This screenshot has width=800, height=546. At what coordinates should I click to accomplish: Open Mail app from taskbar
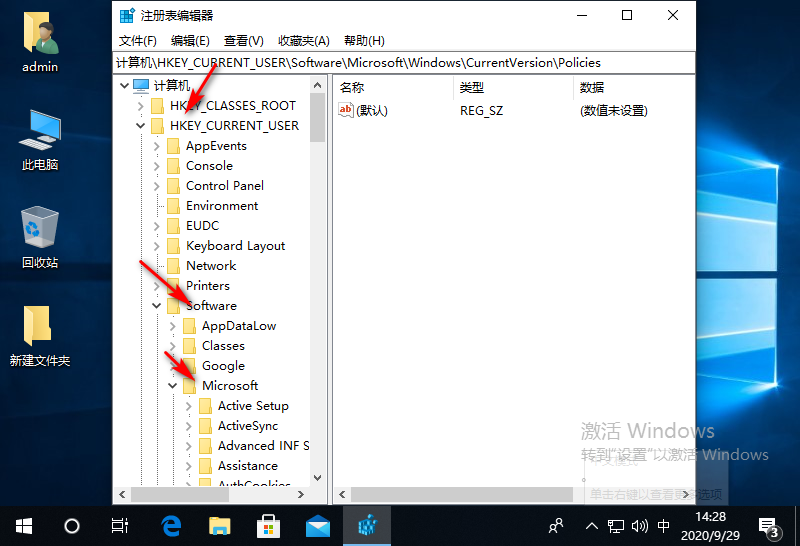pyautogui.click(x=317, y=526)
